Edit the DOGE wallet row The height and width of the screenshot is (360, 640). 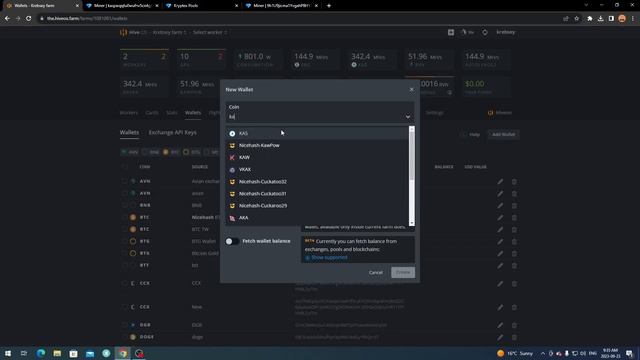(x=500, y=337)
